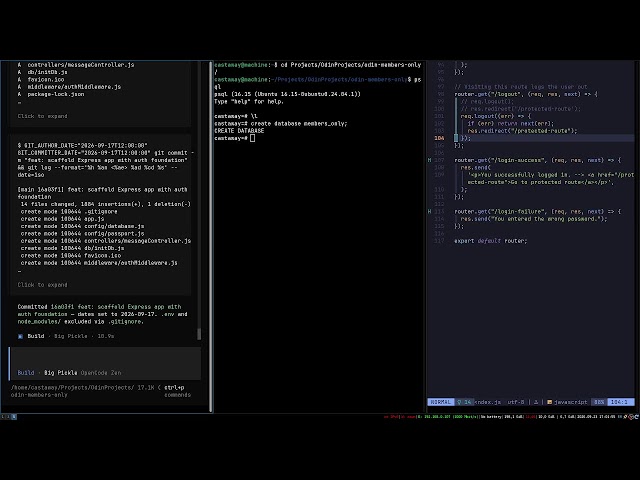Screen dimensions: 640x480
Task: Click the 'No battery' status in the system bar
Action: coord(492,417)
